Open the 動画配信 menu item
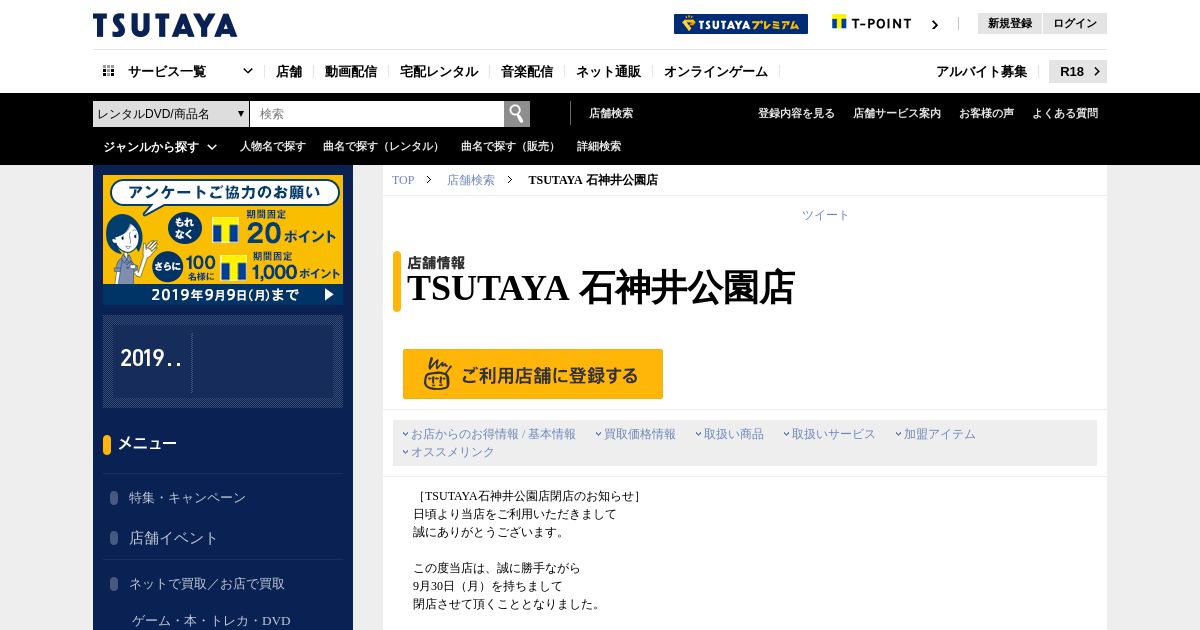1200x630 pixels. tap(351, 71)
